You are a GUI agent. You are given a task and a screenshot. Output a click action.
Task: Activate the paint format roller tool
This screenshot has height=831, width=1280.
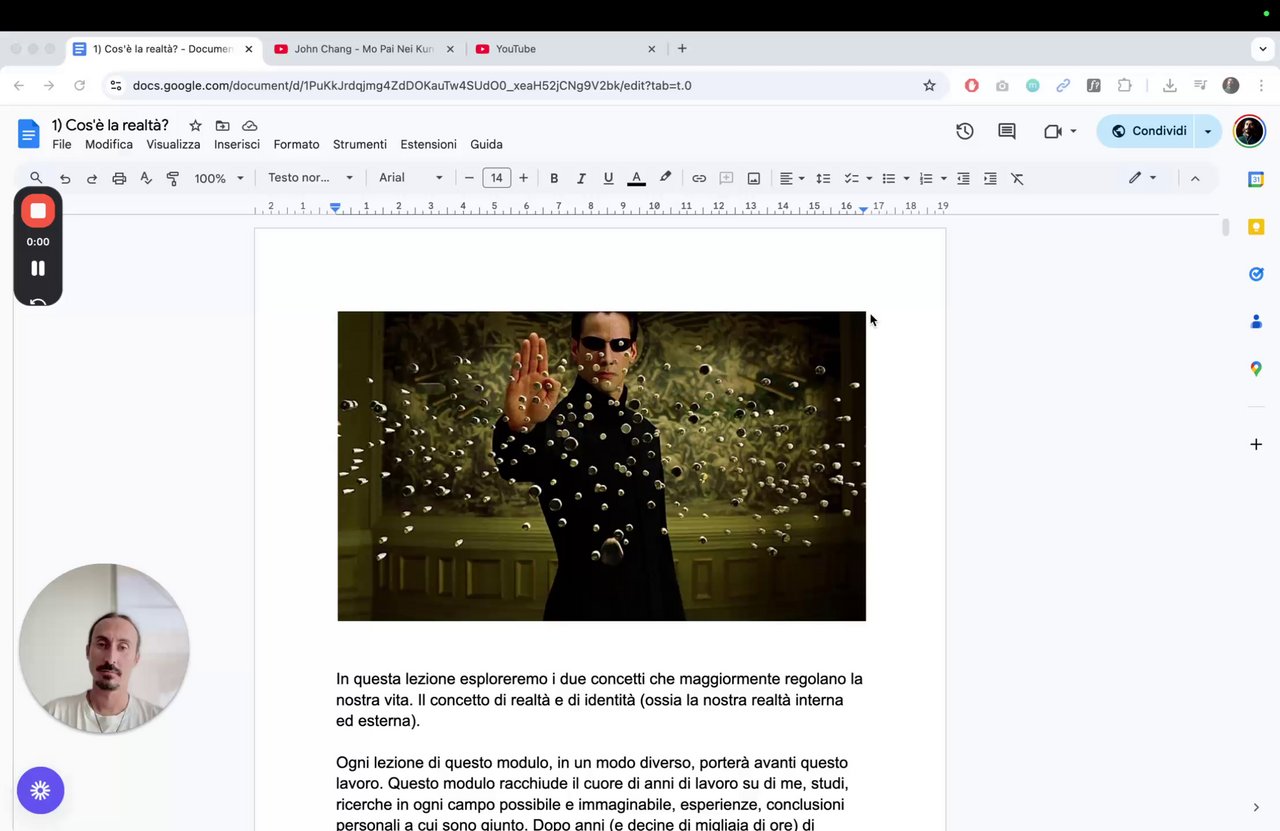pos(173,178)
